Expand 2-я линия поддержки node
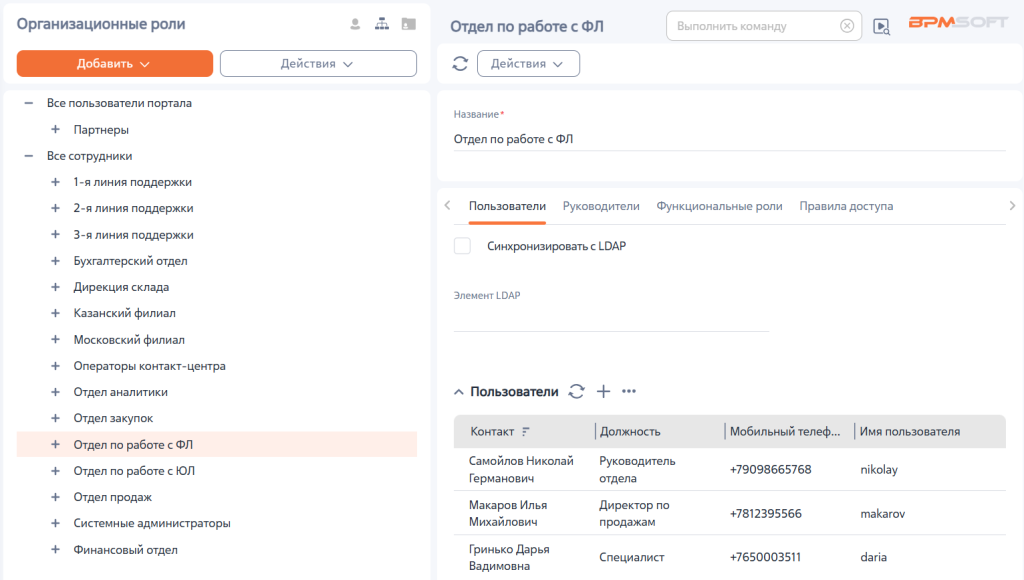 (x=56, y=208)
